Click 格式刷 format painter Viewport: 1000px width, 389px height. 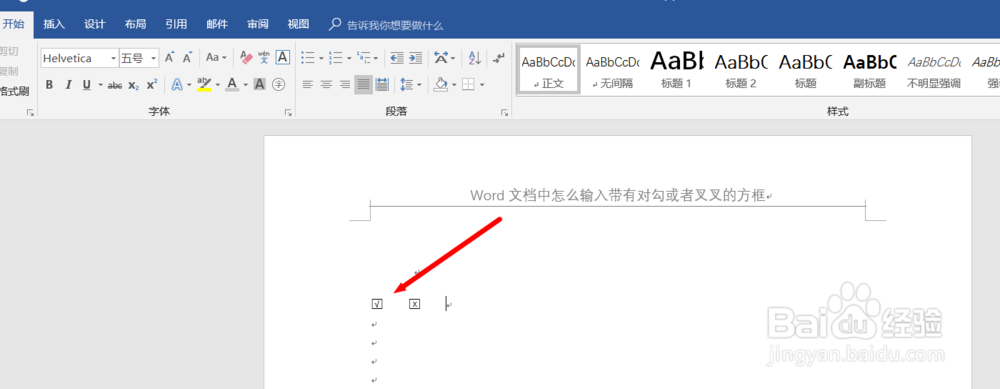[14, 91]
